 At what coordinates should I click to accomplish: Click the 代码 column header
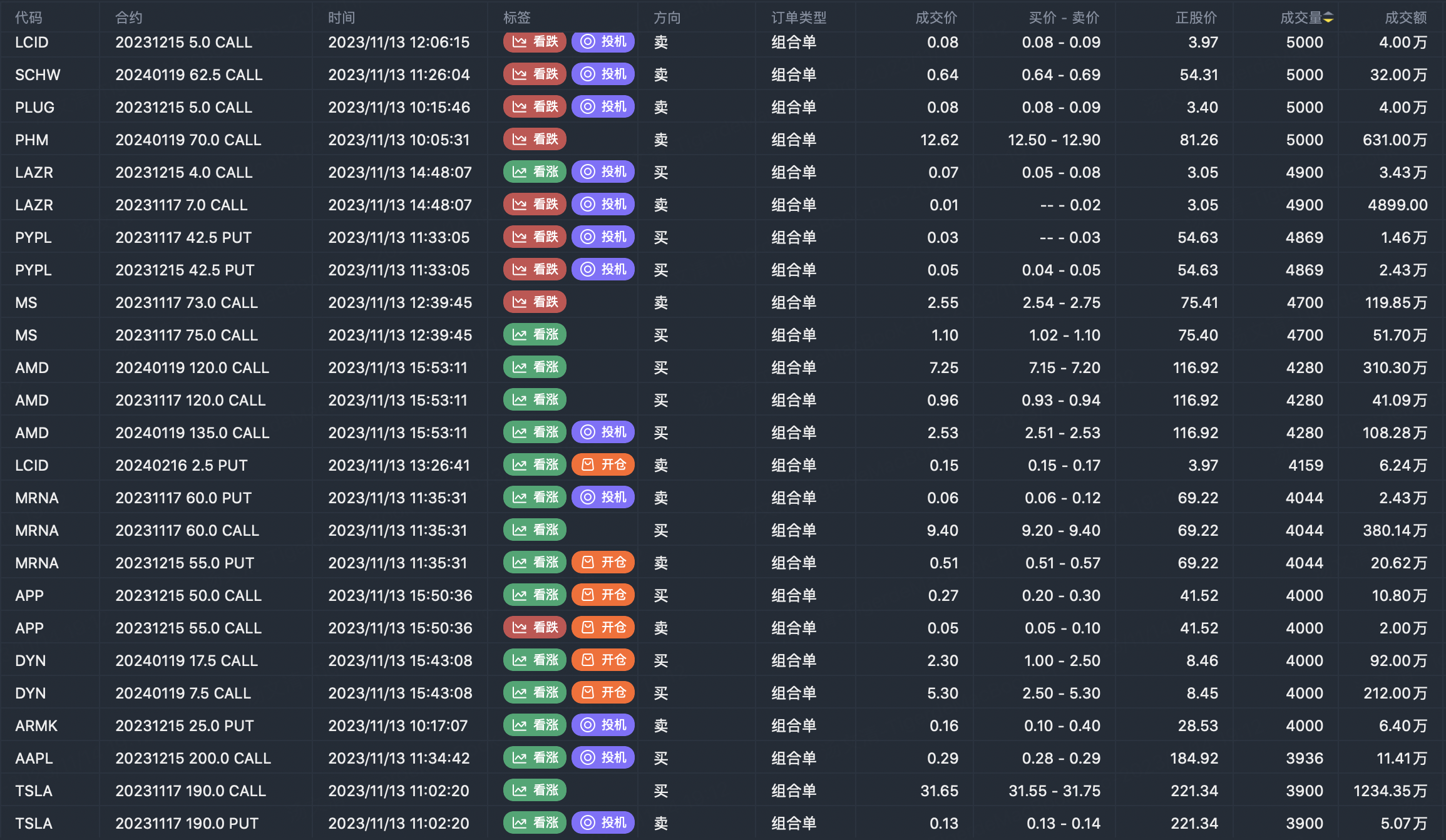[x=29, y=18]
